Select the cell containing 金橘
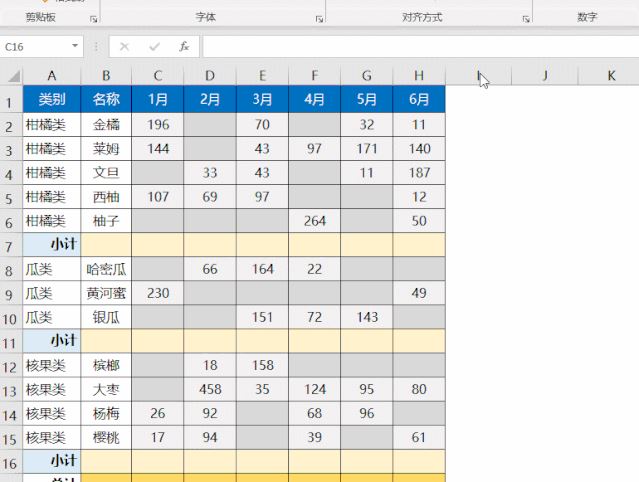The image size is (639, 482). click(x=106, y=125)
